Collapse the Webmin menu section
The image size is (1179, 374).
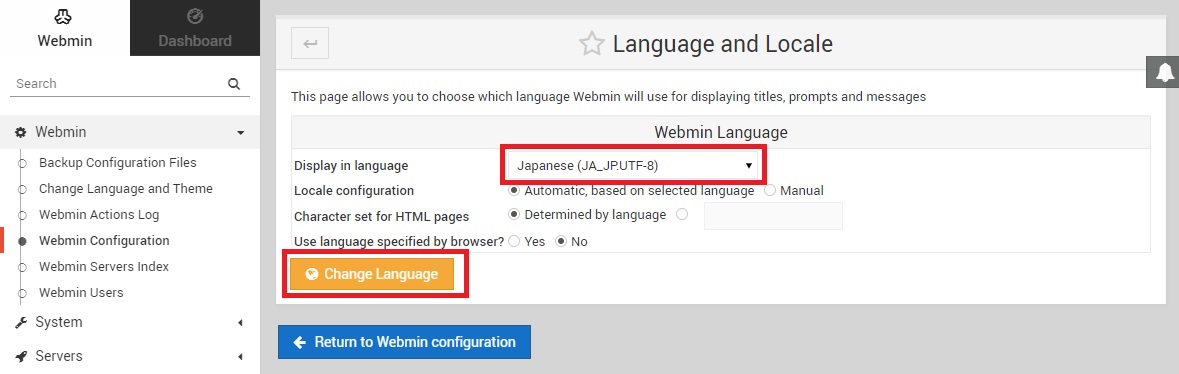[x=130, y=132]
